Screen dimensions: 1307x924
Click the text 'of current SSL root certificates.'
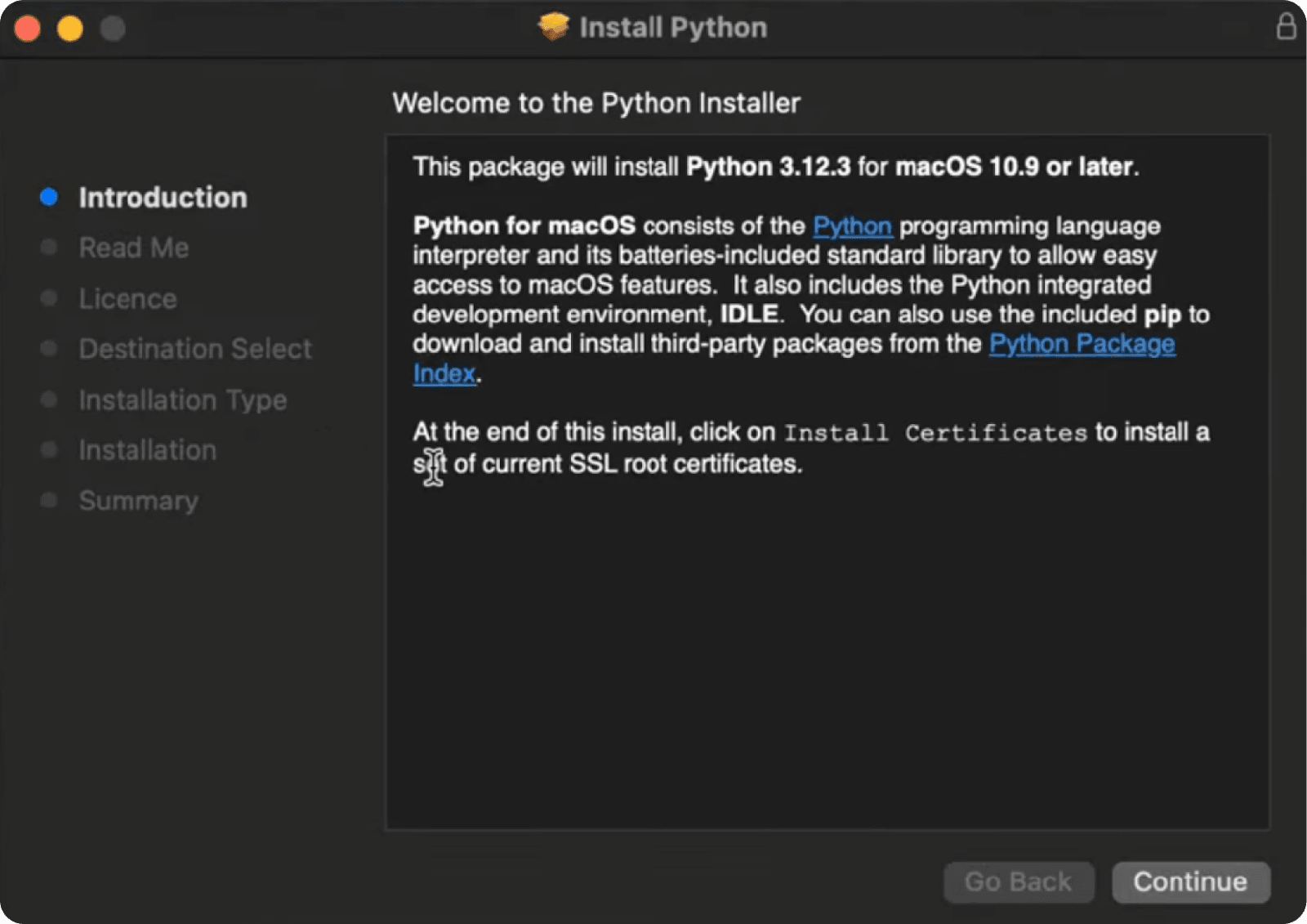coord(628,464)
